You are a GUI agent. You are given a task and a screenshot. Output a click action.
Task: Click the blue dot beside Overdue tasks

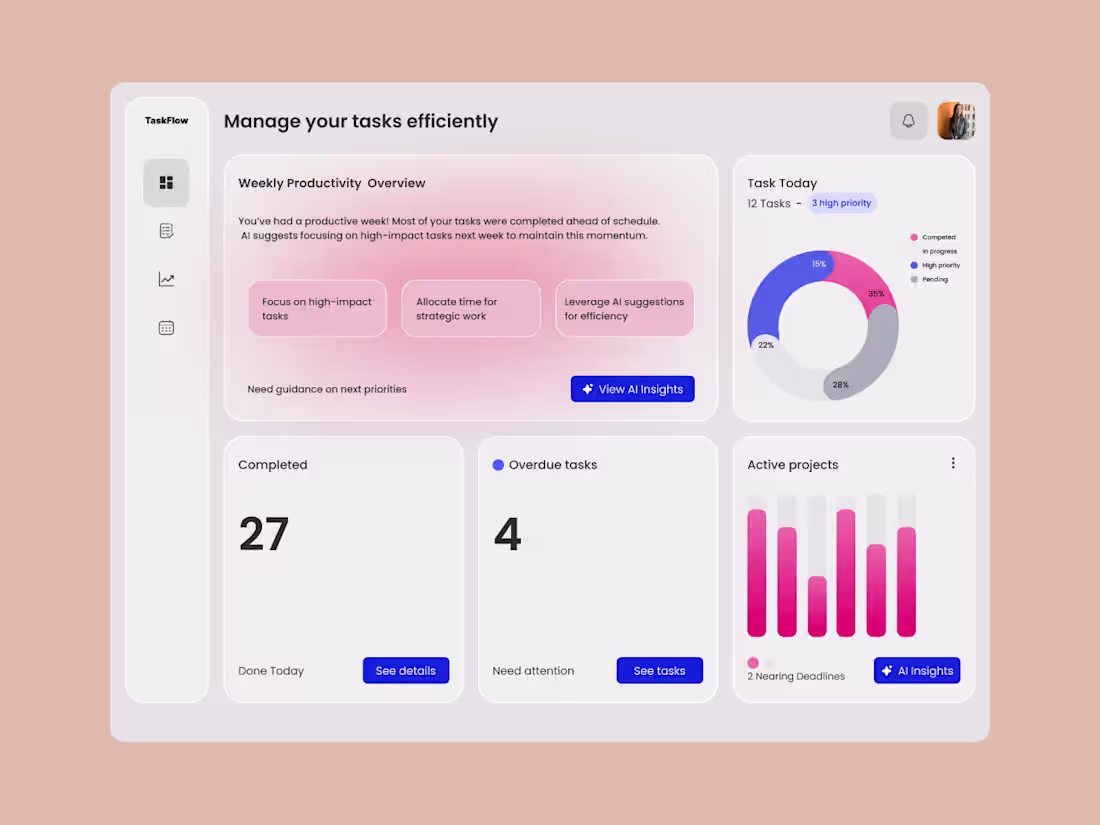498,464
